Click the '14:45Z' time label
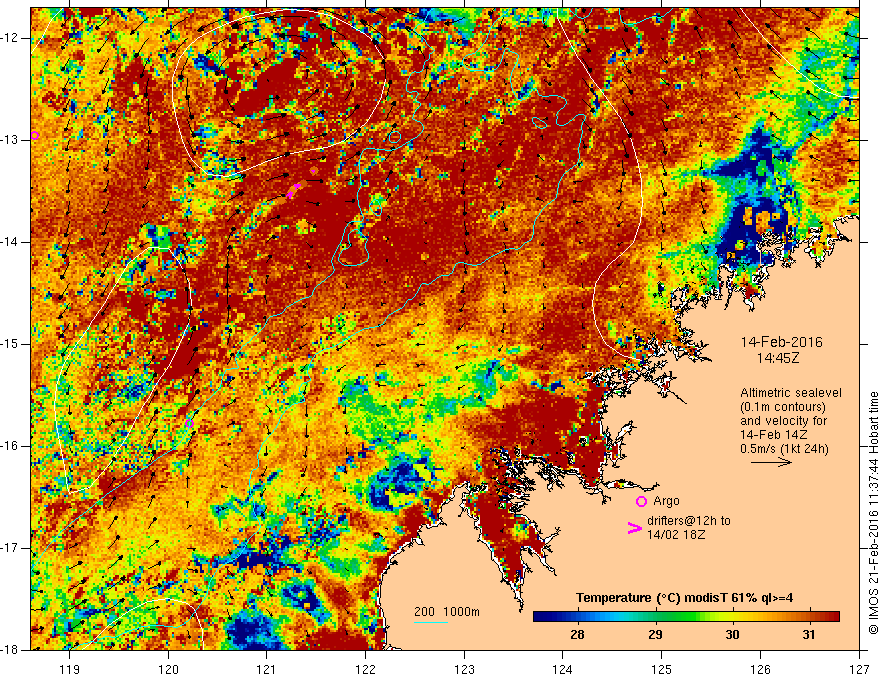This screenshot has height=680, width=880. tap(777, 358)
